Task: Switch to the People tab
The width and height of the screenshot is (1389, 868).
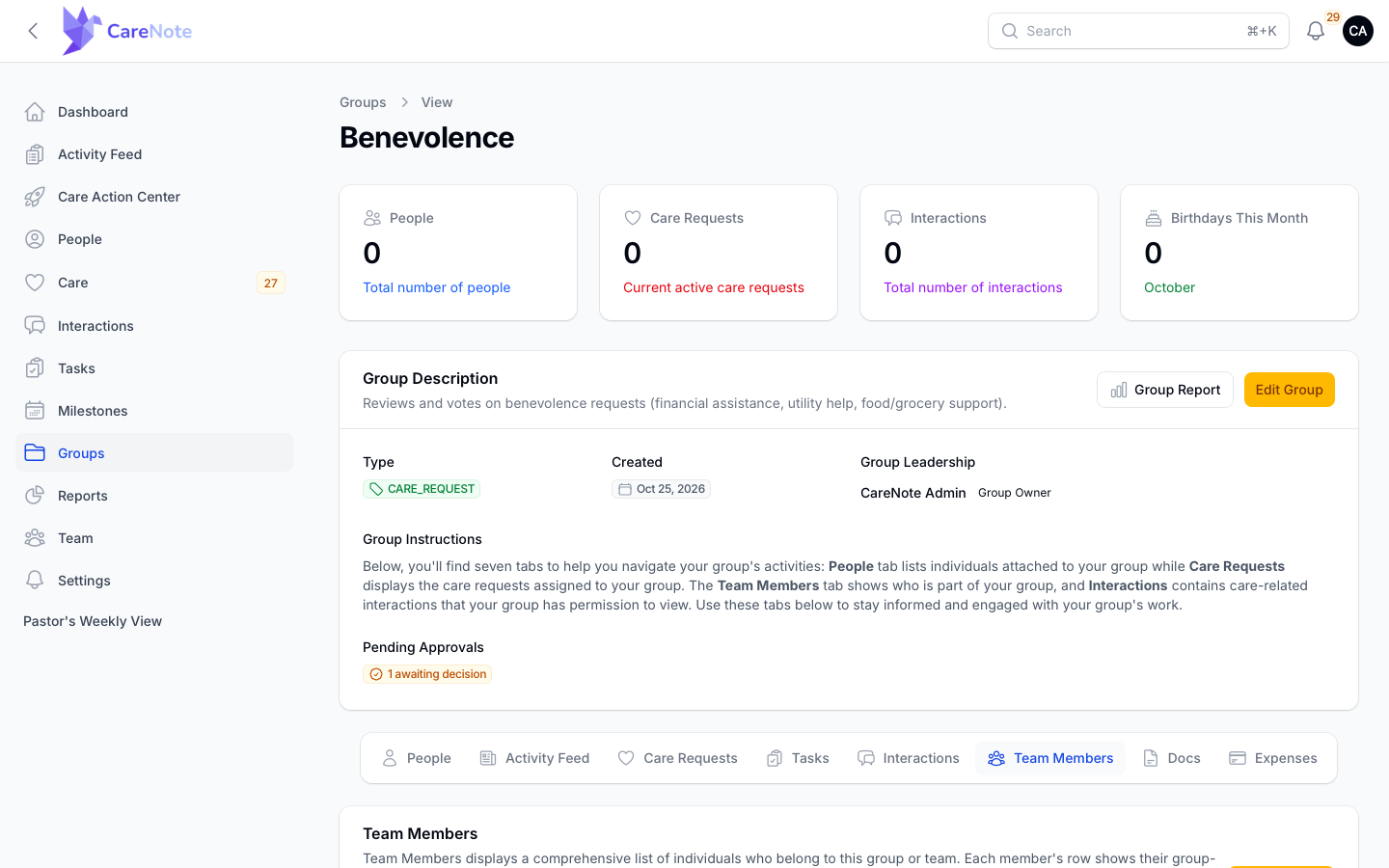Action: coord(417,758)
